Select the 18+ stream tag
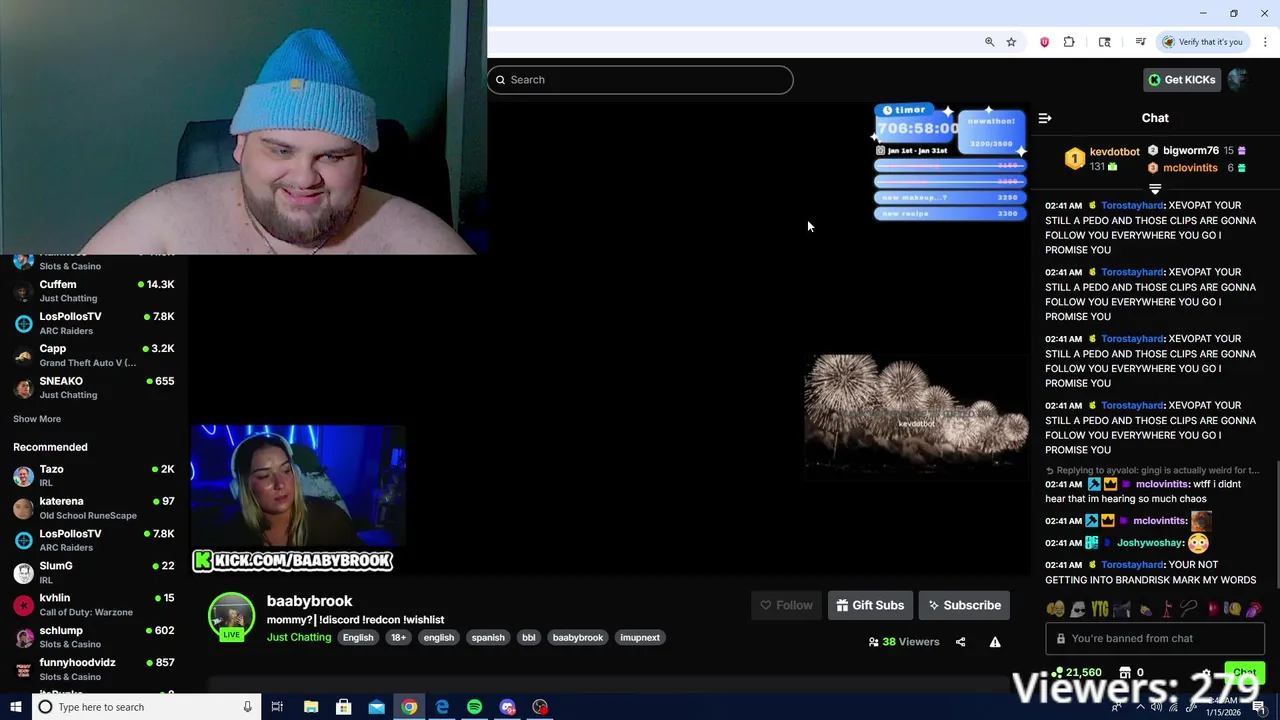This screenshot has width=1280, height=720. pyautogui.click(x=398, y=638)
